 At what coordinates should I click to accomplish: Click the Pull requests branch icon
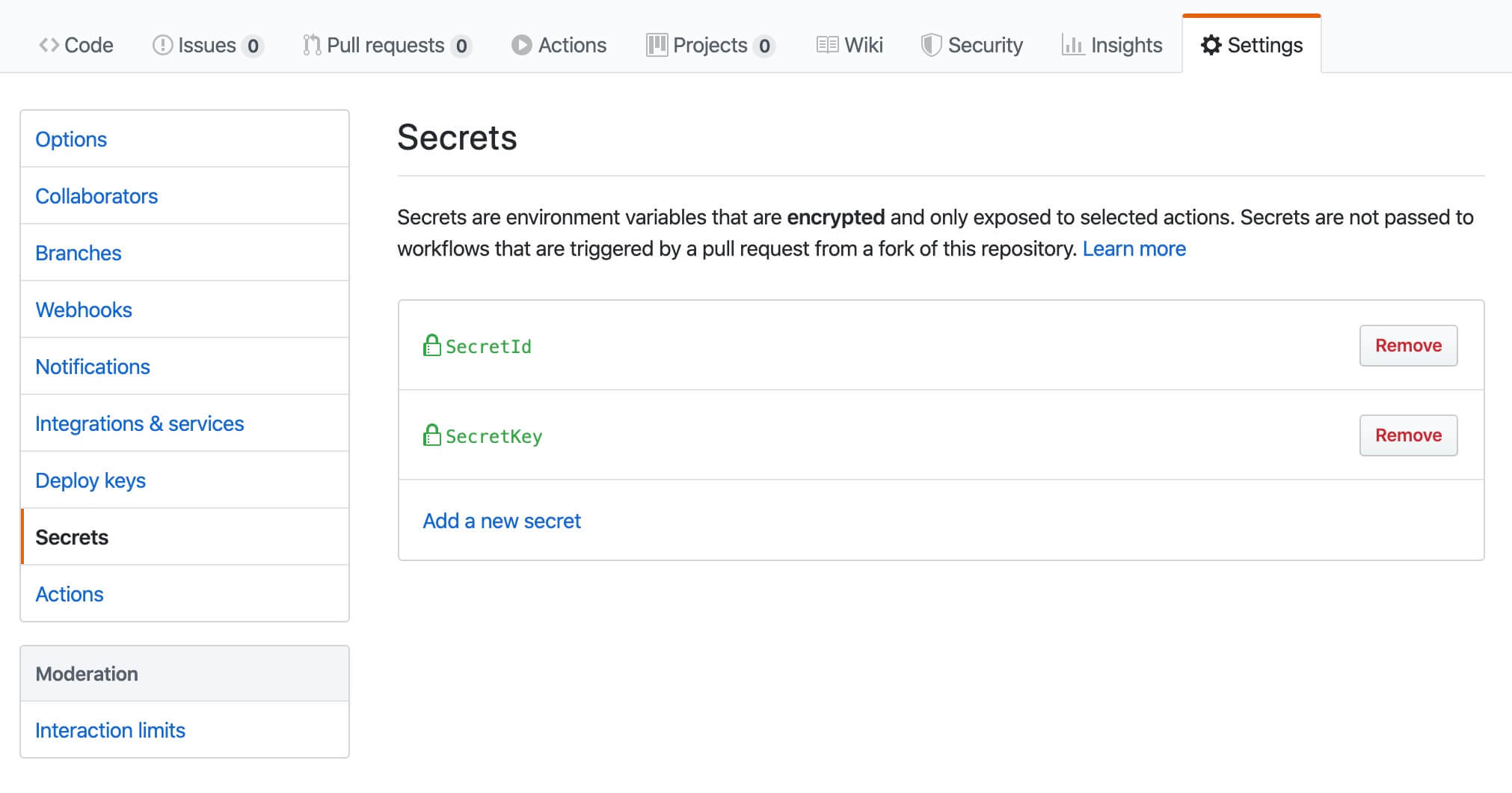point(312,46)
